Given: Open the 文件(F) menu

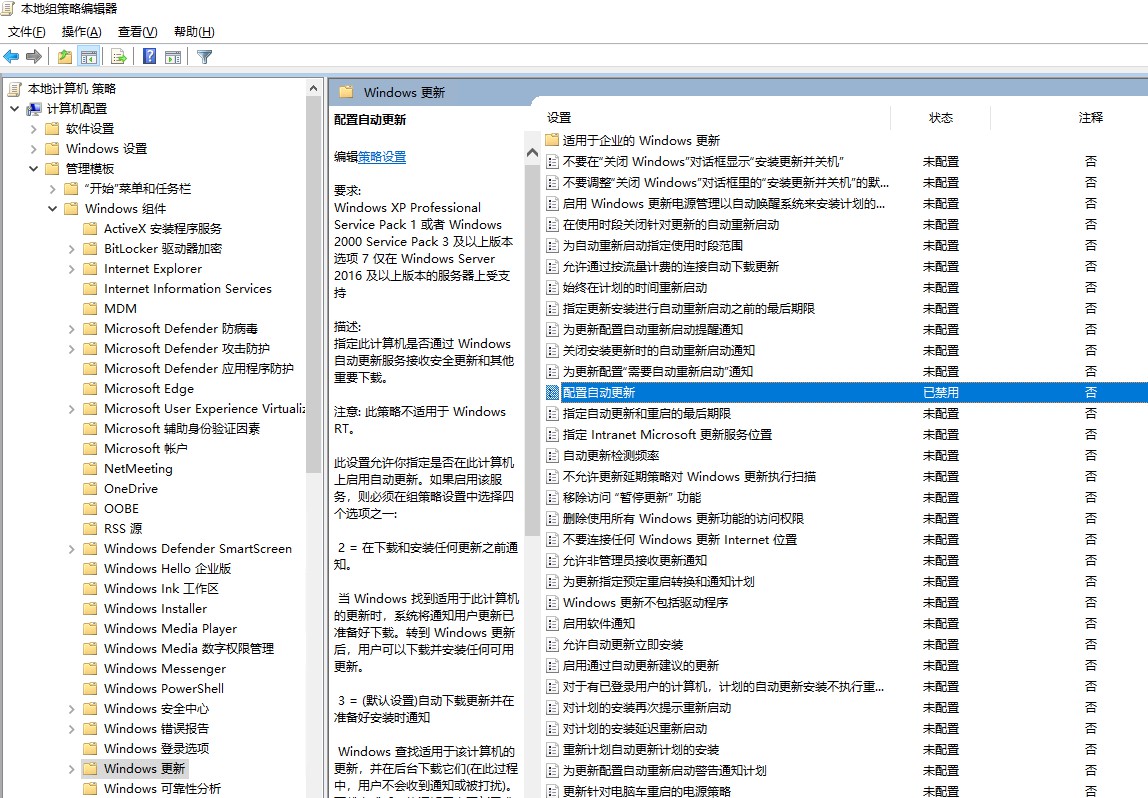Looking at the screenshot, I should click(26, 31).
